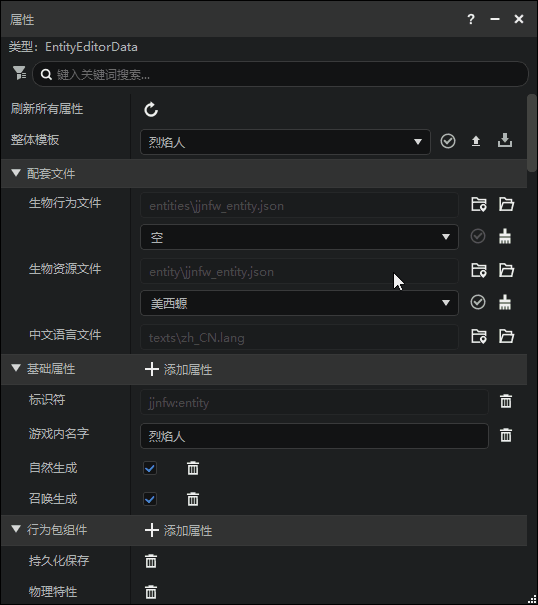The image size is (538, 605).
Task: Click the download template icon
Action: [505, 140]
